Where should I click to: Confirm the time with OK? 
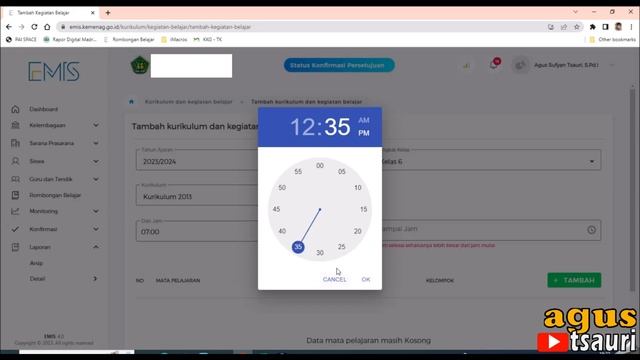(x=366, y=280)
